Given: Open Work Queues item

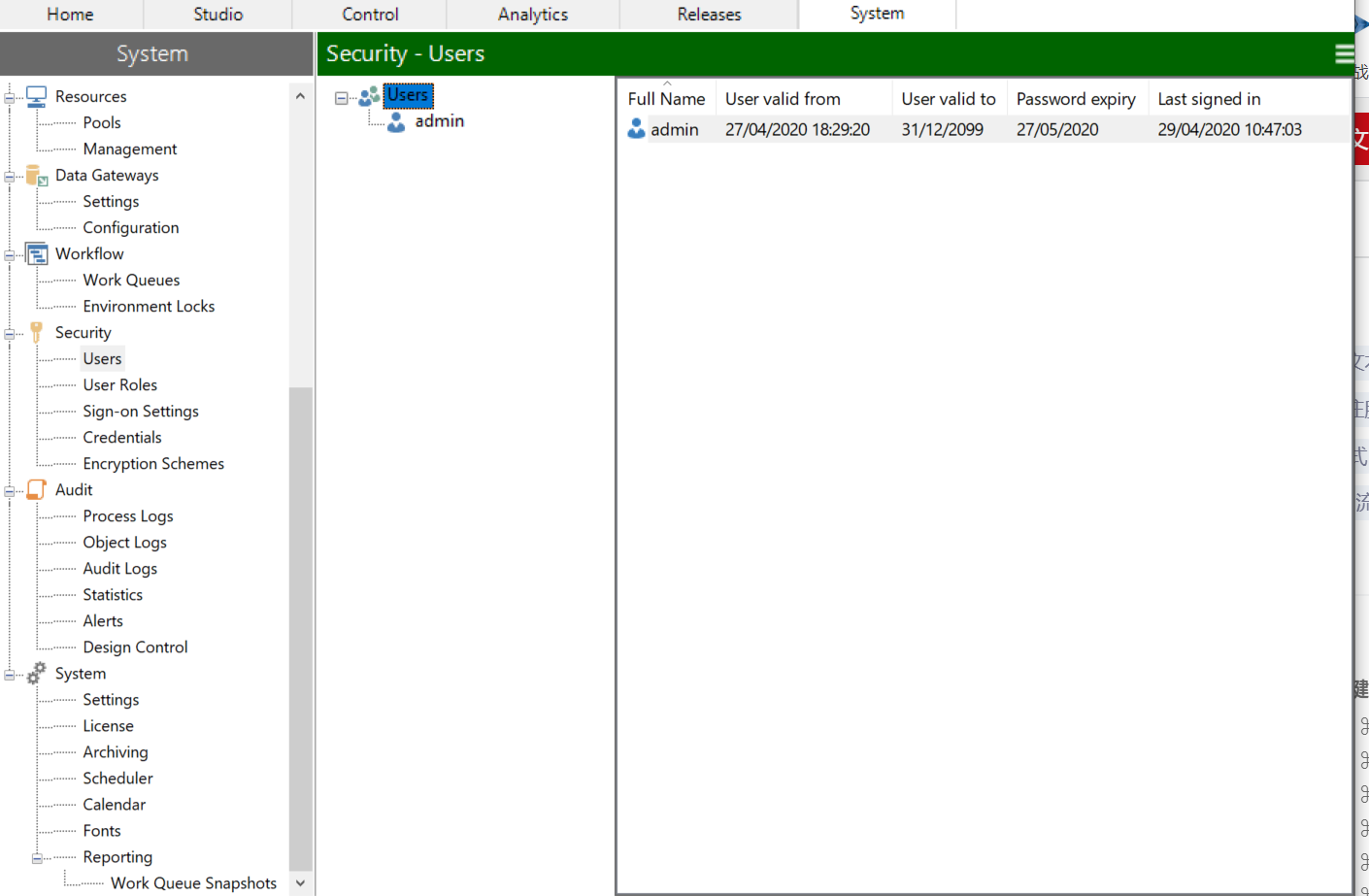Looking at the screenshot, I should (131, 280).
